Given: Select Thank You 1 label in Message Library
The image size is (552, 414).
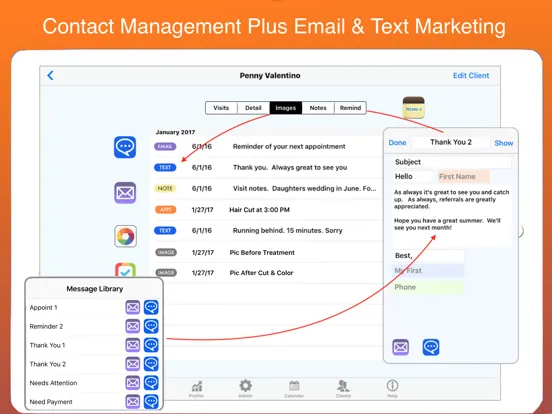Looking at the screenshot, I should [x=47, y=345].
